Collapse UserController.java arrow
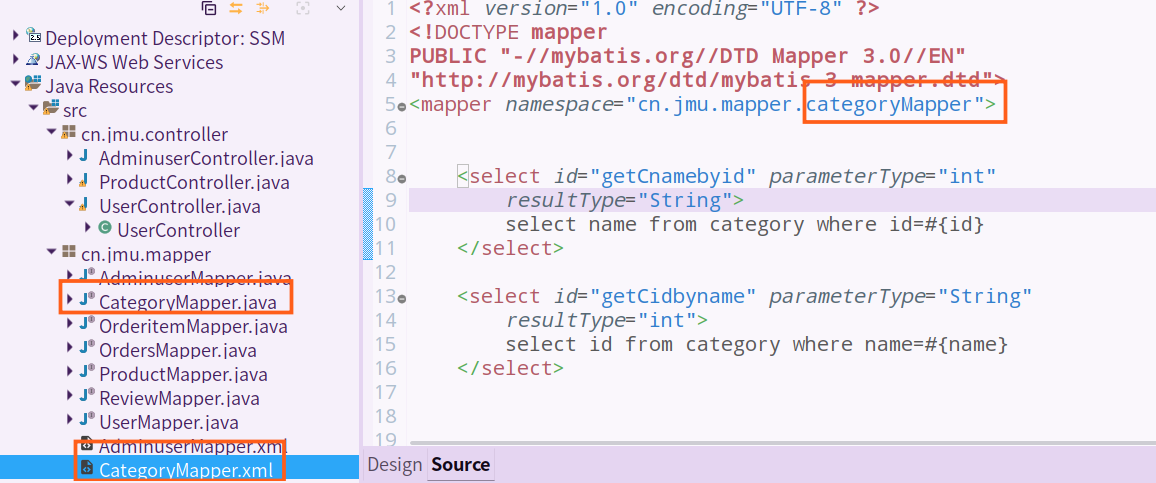1156x483 pixels. point(69,205)
